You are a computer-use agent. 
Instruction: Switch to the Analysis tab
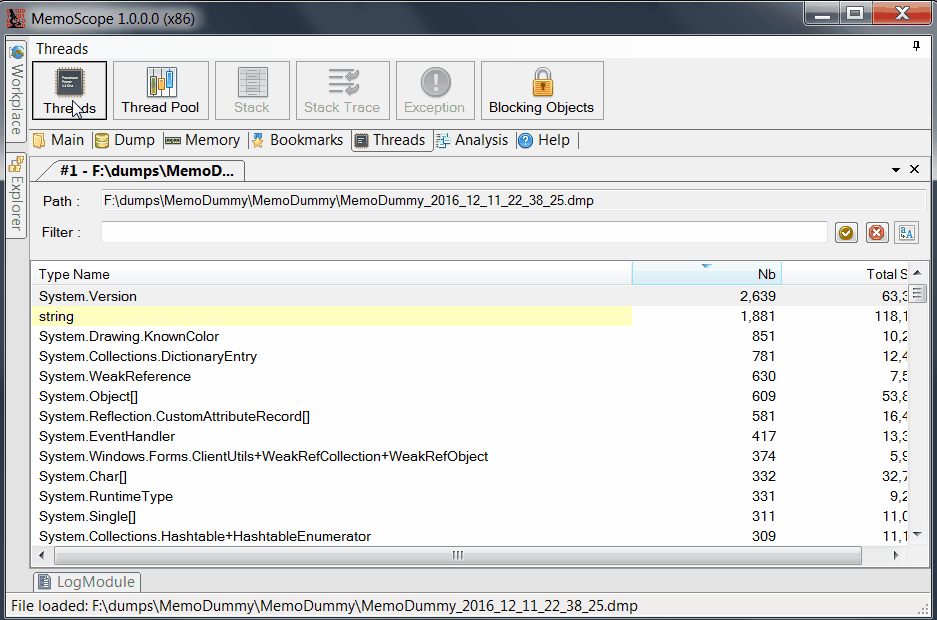(x=472, y=140)
